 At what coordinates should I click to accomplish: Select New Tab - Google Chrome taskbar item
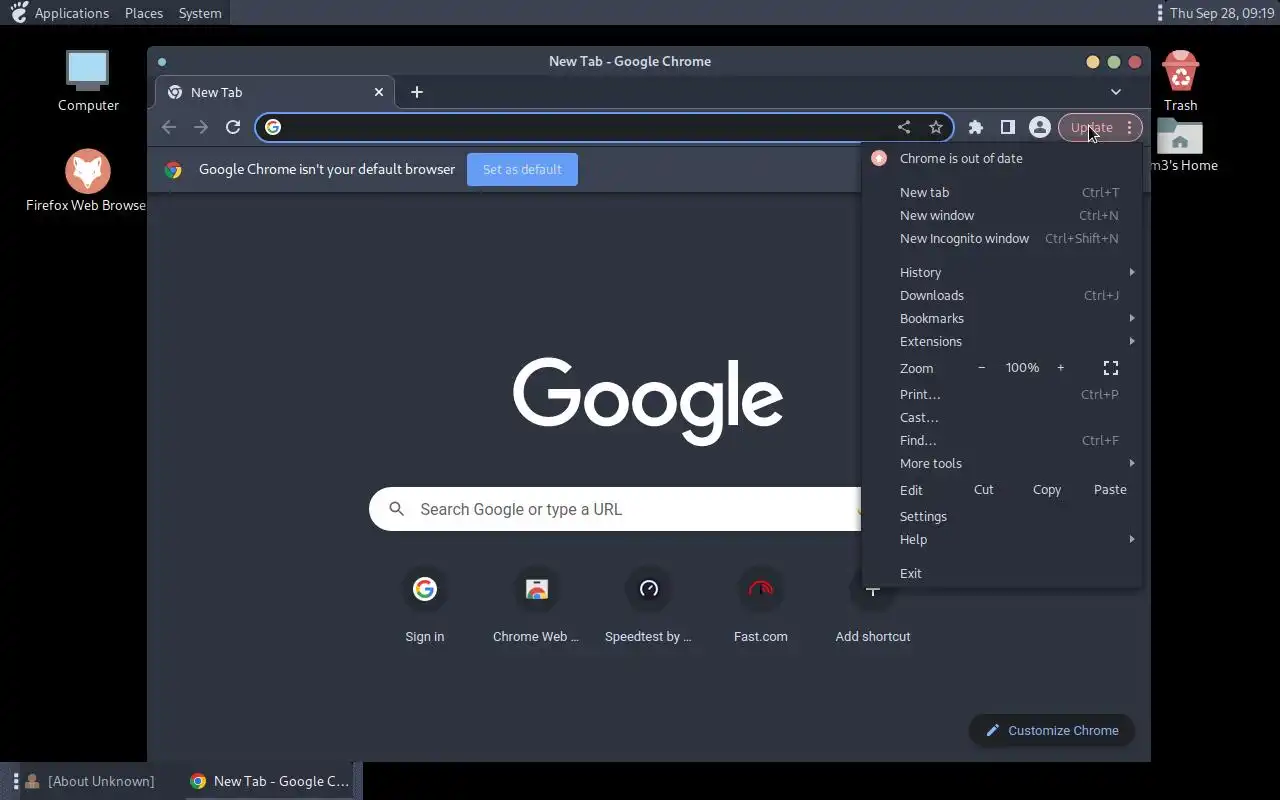click(x=270, y=781)
